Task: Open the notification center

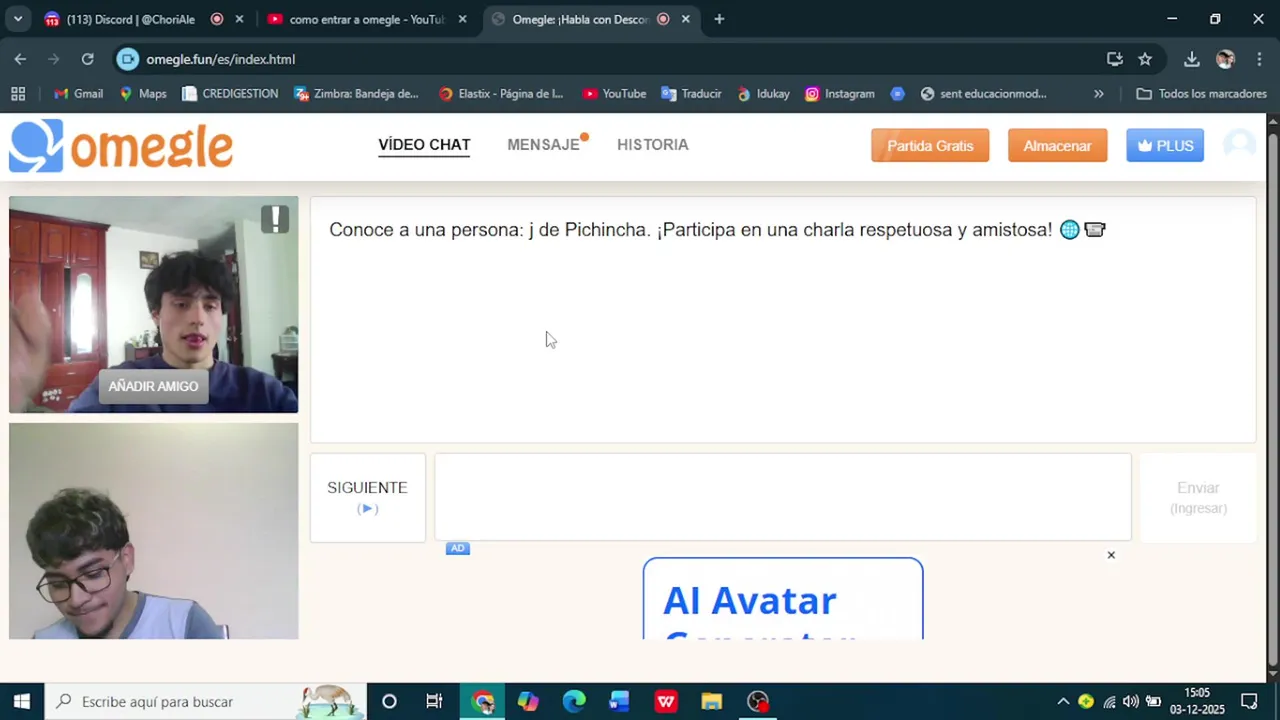Action: (1249, 701)
